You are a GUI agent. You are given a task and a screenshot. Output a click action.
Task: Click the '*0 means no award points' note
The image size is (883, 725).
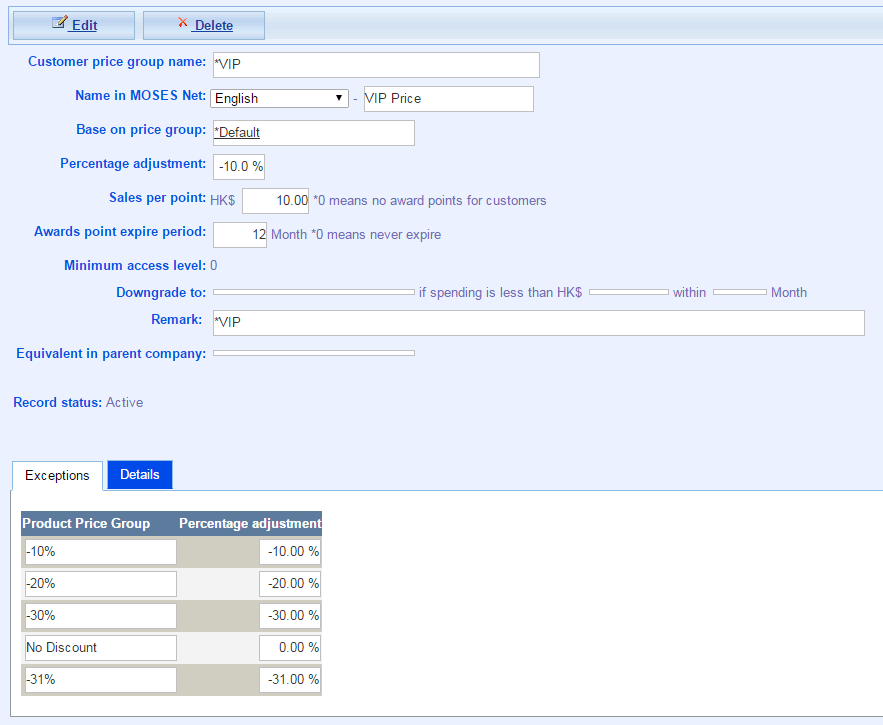[x=430, y=201]
